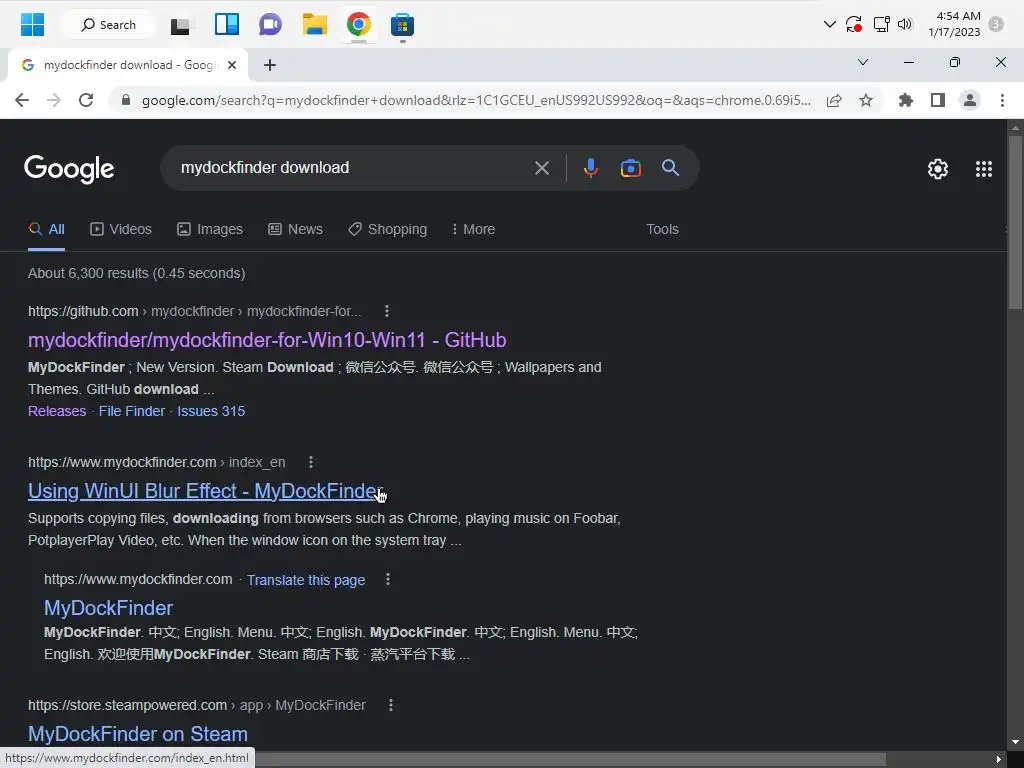
Task: Bookmark this page with the star
Action: 866,101
